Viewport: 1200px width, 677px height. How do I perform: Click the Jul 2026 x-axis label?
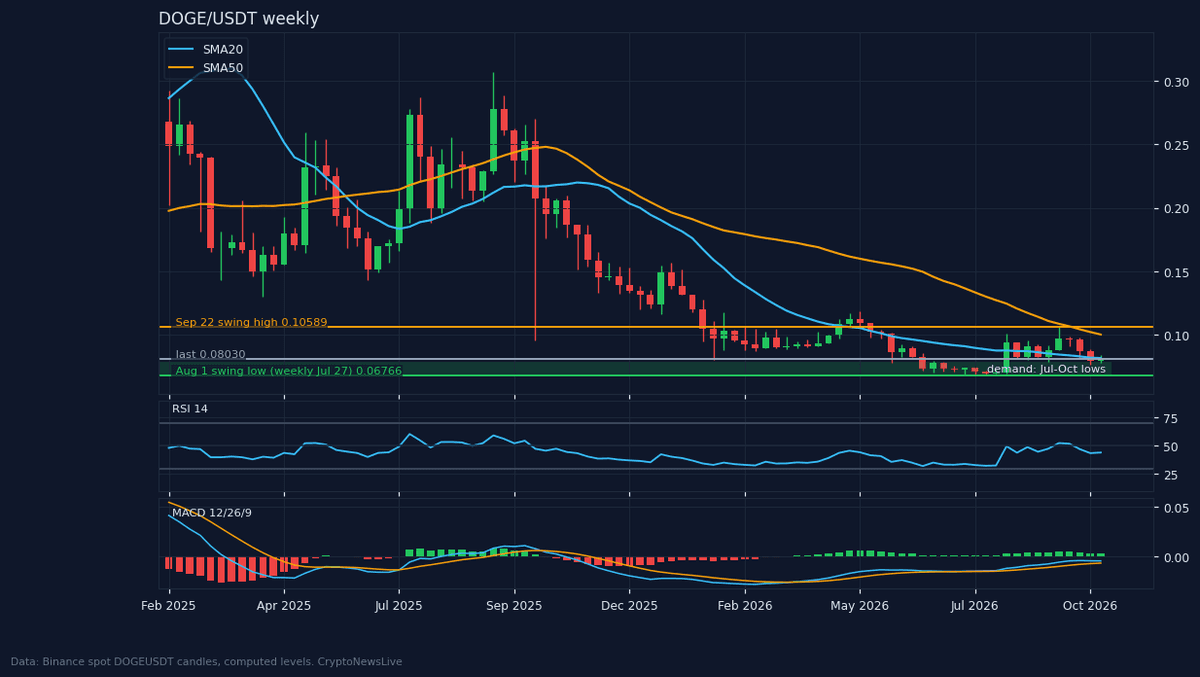[975, 605]
